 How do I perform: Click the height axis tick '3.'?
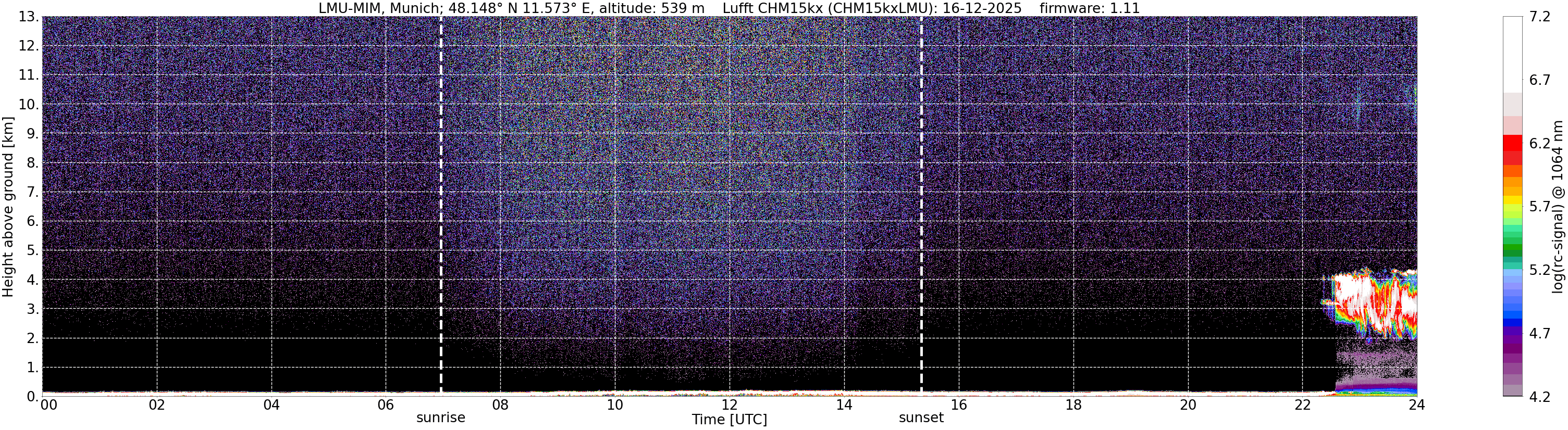[x=32, y=308]
